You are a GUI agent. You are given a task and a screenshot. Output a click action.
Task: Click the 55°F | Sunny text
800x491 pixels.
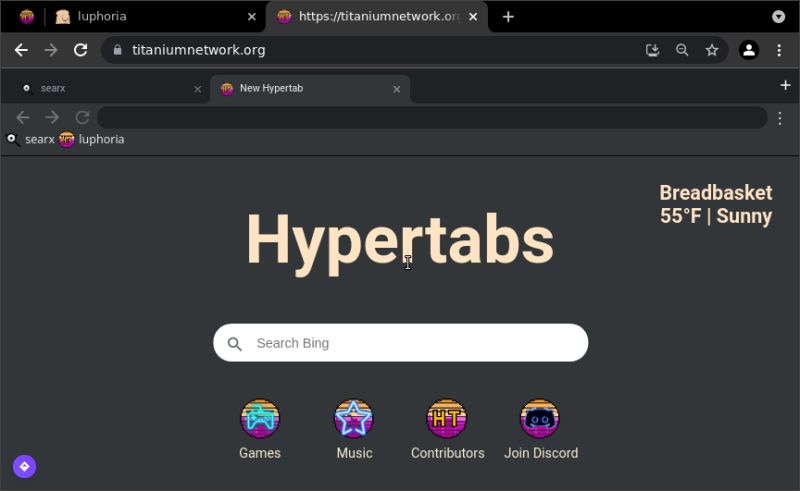716,216
